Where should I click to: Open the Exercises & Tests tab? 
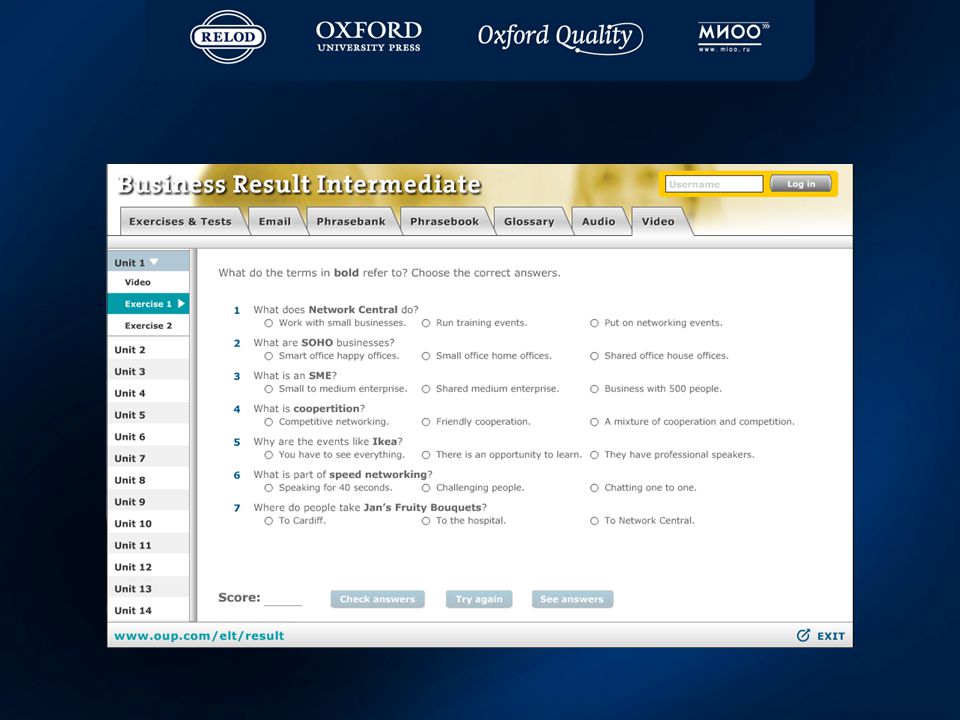pos(180,222)
